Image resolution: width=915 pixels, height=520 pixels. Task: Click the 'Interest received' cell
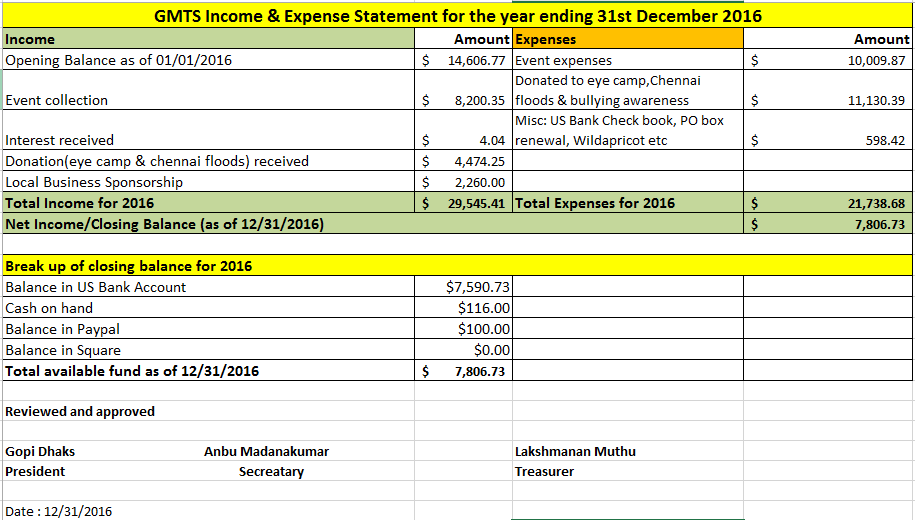tap(208, 130)
